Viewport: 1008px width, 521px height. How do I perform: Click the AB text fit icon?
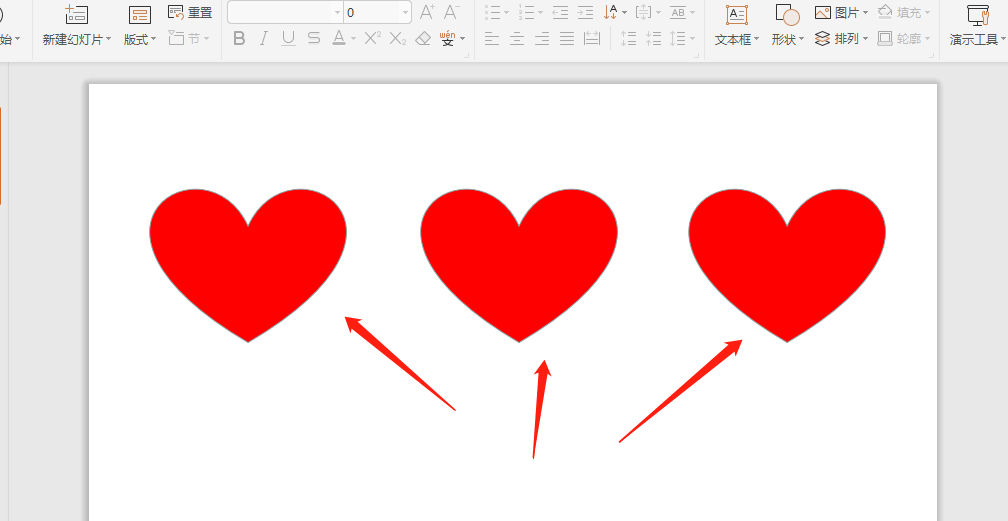coord(678,12)
